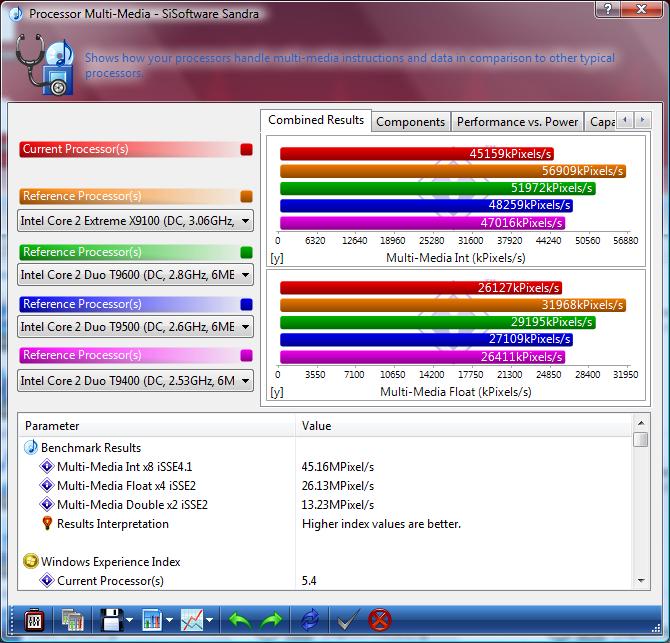Click the grey checkmark OK icon
Screen dimensions: 670x643
click(348, 620)
